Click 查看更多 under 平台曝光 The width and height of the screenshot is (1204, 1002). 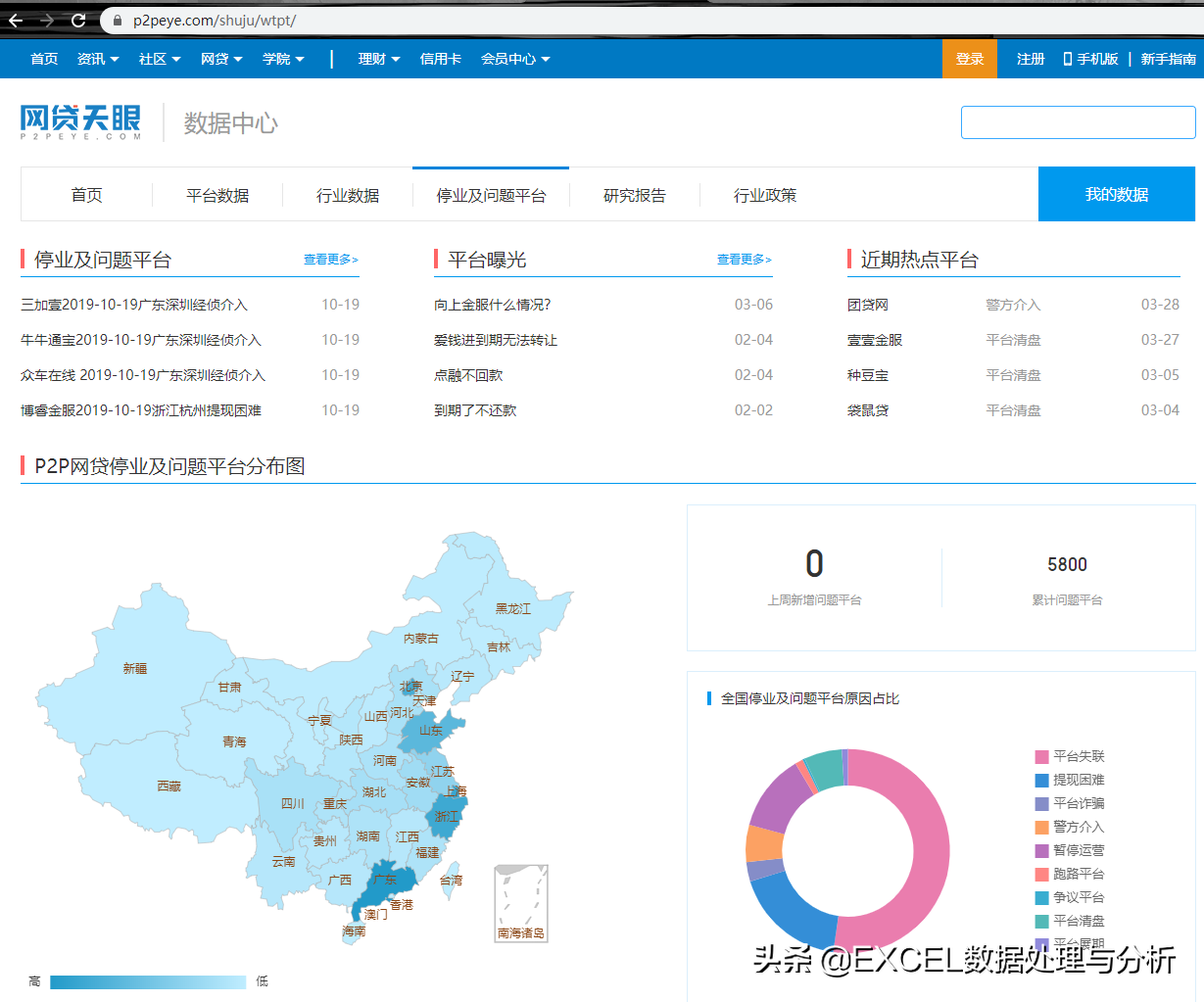[x=745, y=260]
